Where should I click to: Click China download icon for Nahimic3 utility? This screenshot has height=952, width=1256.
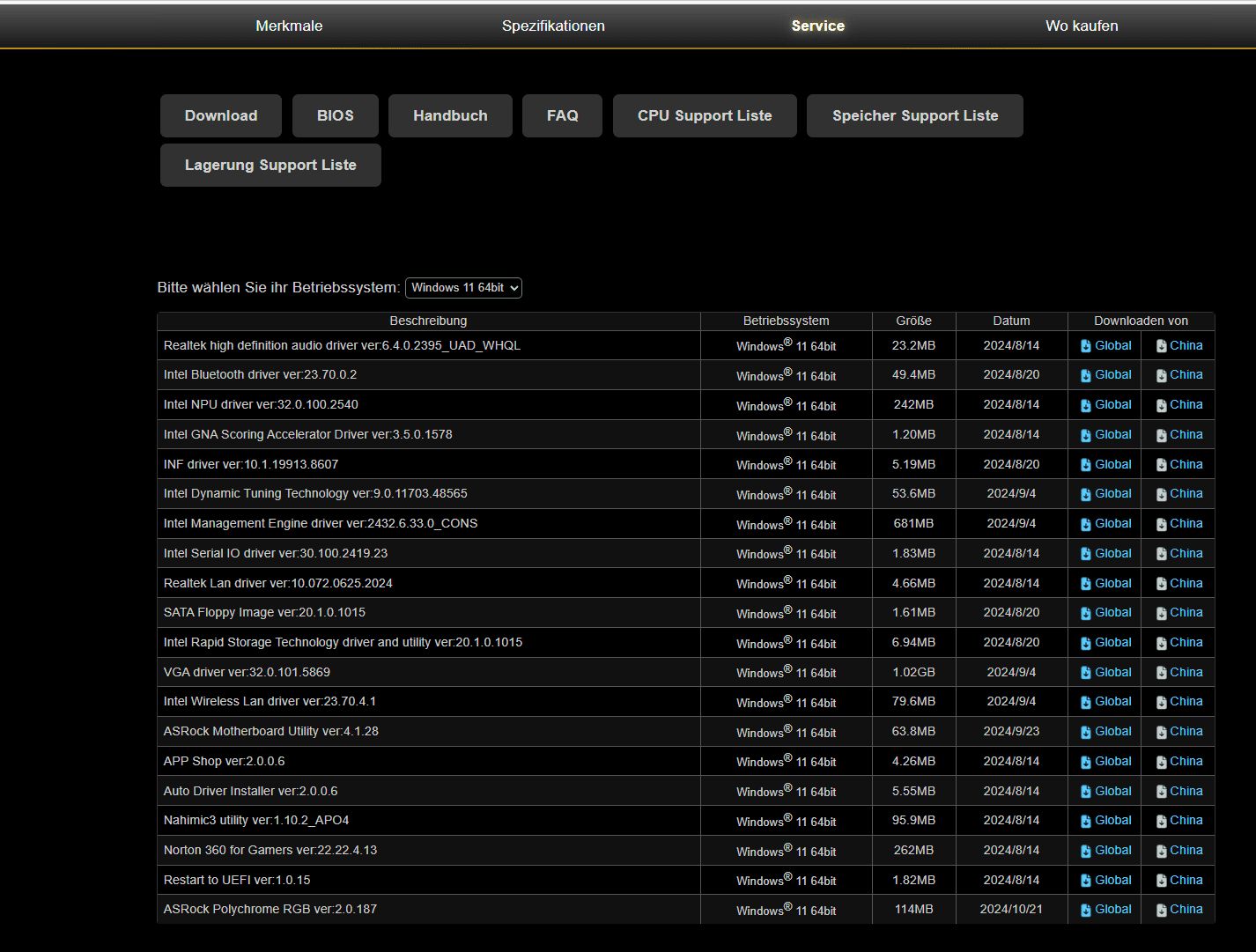tap(1162, 821)
